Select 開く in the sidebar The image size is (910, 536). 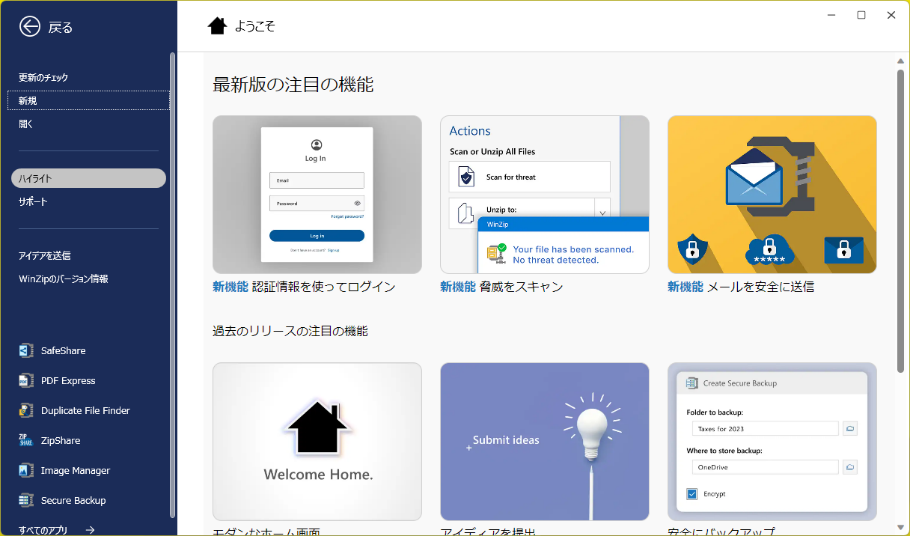pos(26,124)
